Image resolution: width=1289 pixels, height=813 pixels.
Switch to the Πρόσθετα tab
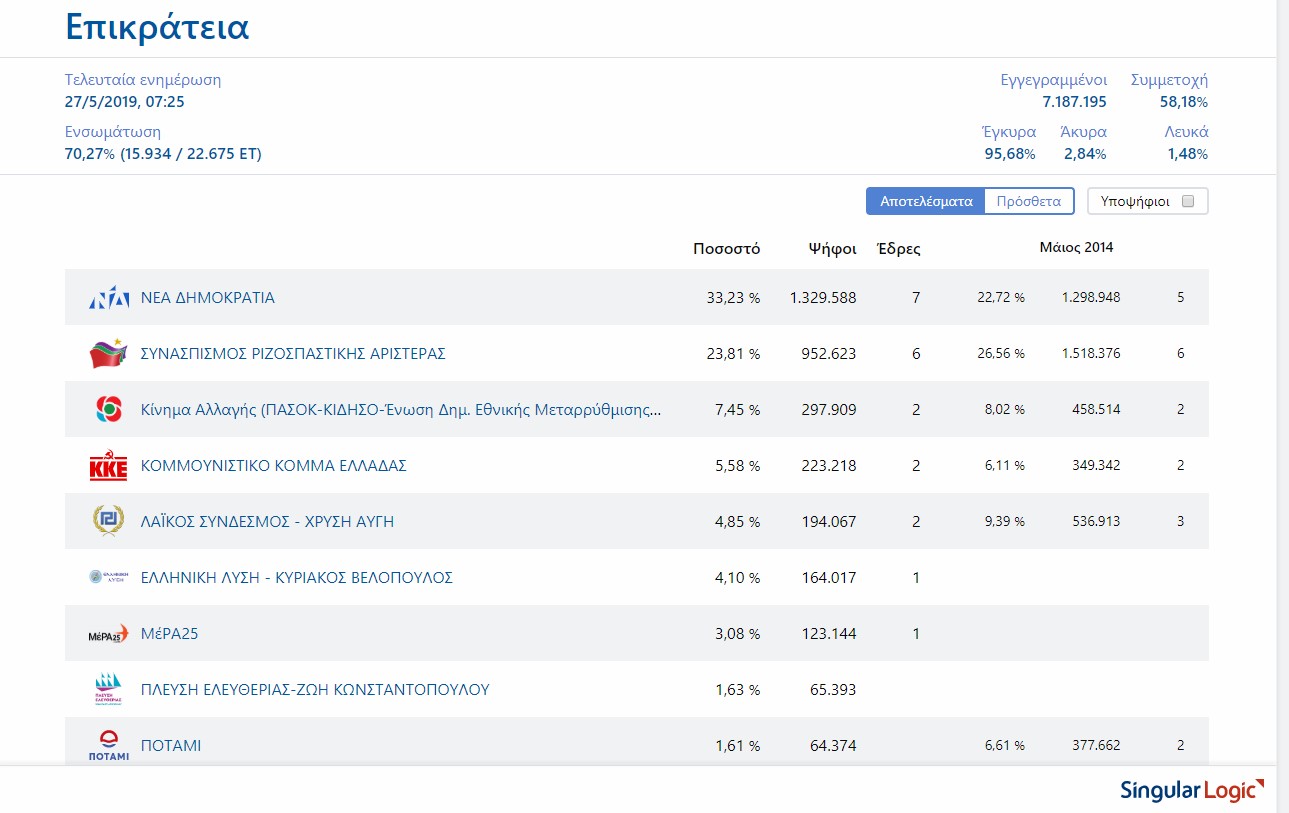click(x=1029, y=201)
